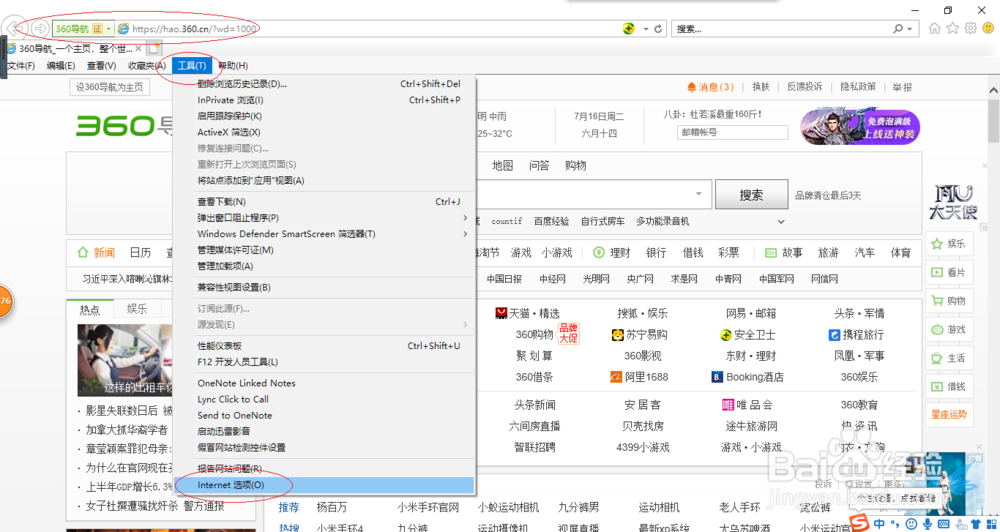Screen dimensions: 1000x532
Task: Open the 消息(3) notification link
Action: pos(710,87)
